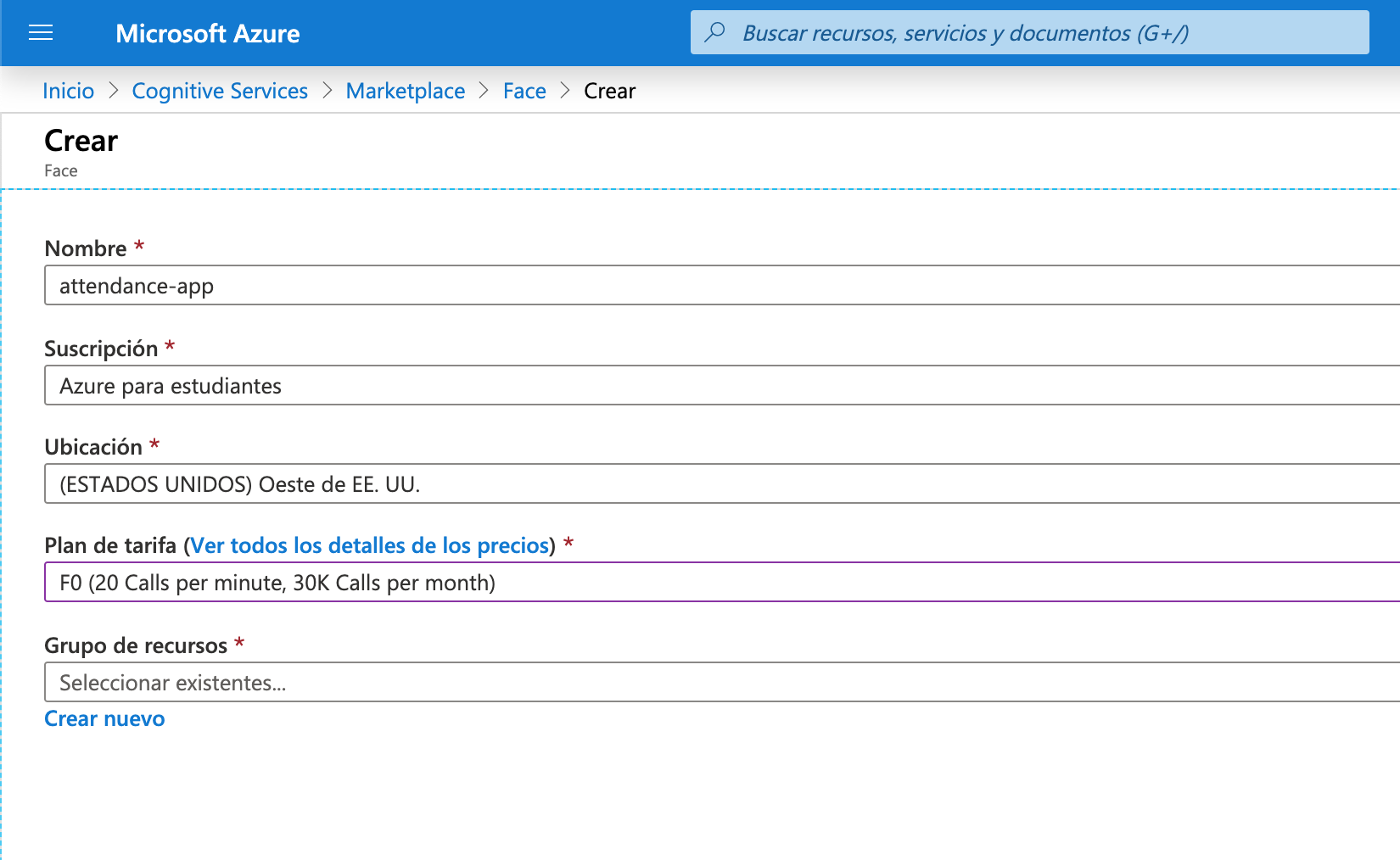Navigate to Cognitive Services breadcrumb

tap(220, 91)
